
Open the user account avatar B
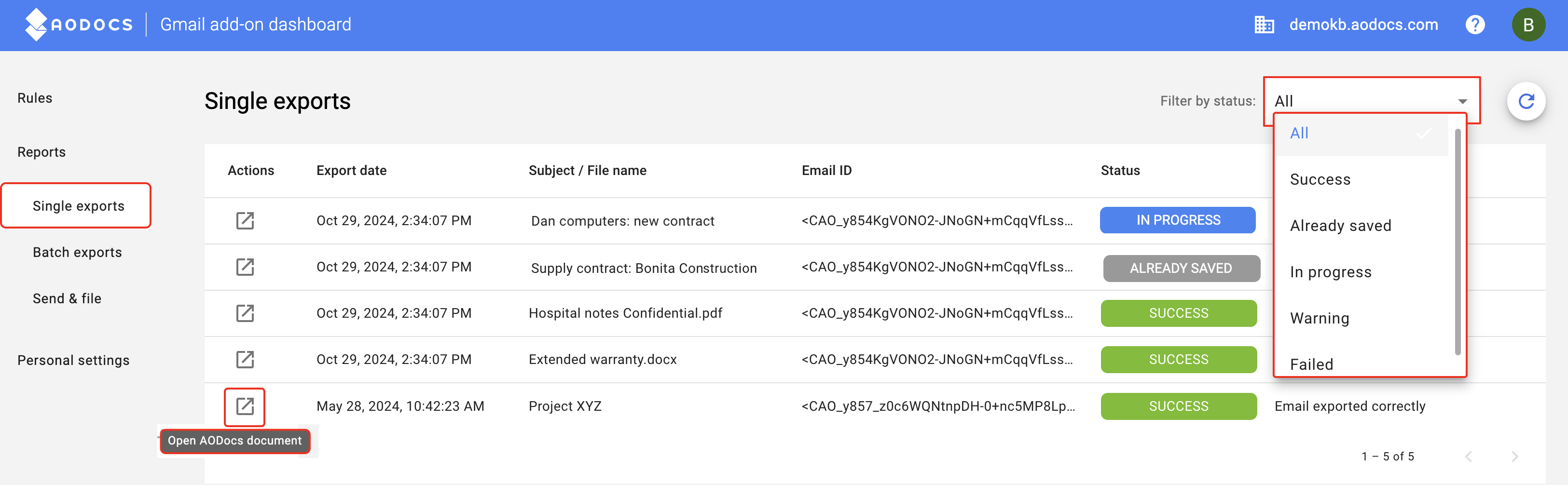1528,25
